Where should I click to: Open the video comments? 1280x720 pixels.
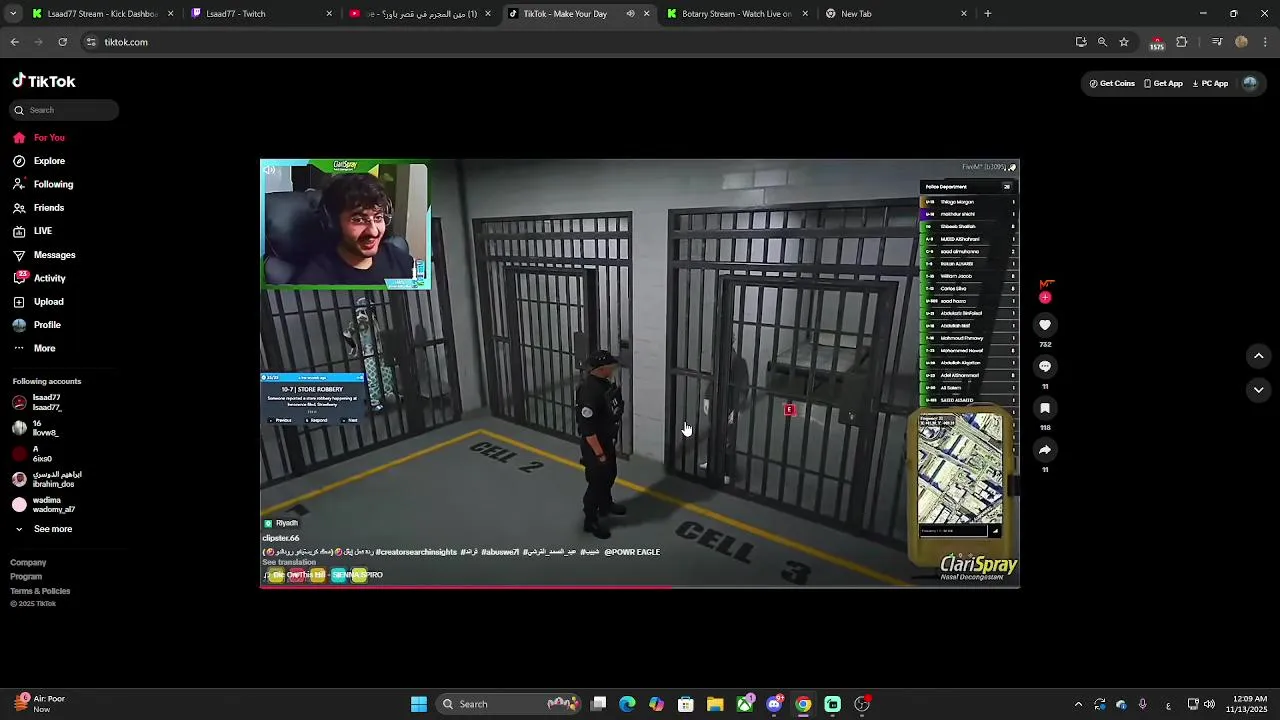click(1045, 367)
